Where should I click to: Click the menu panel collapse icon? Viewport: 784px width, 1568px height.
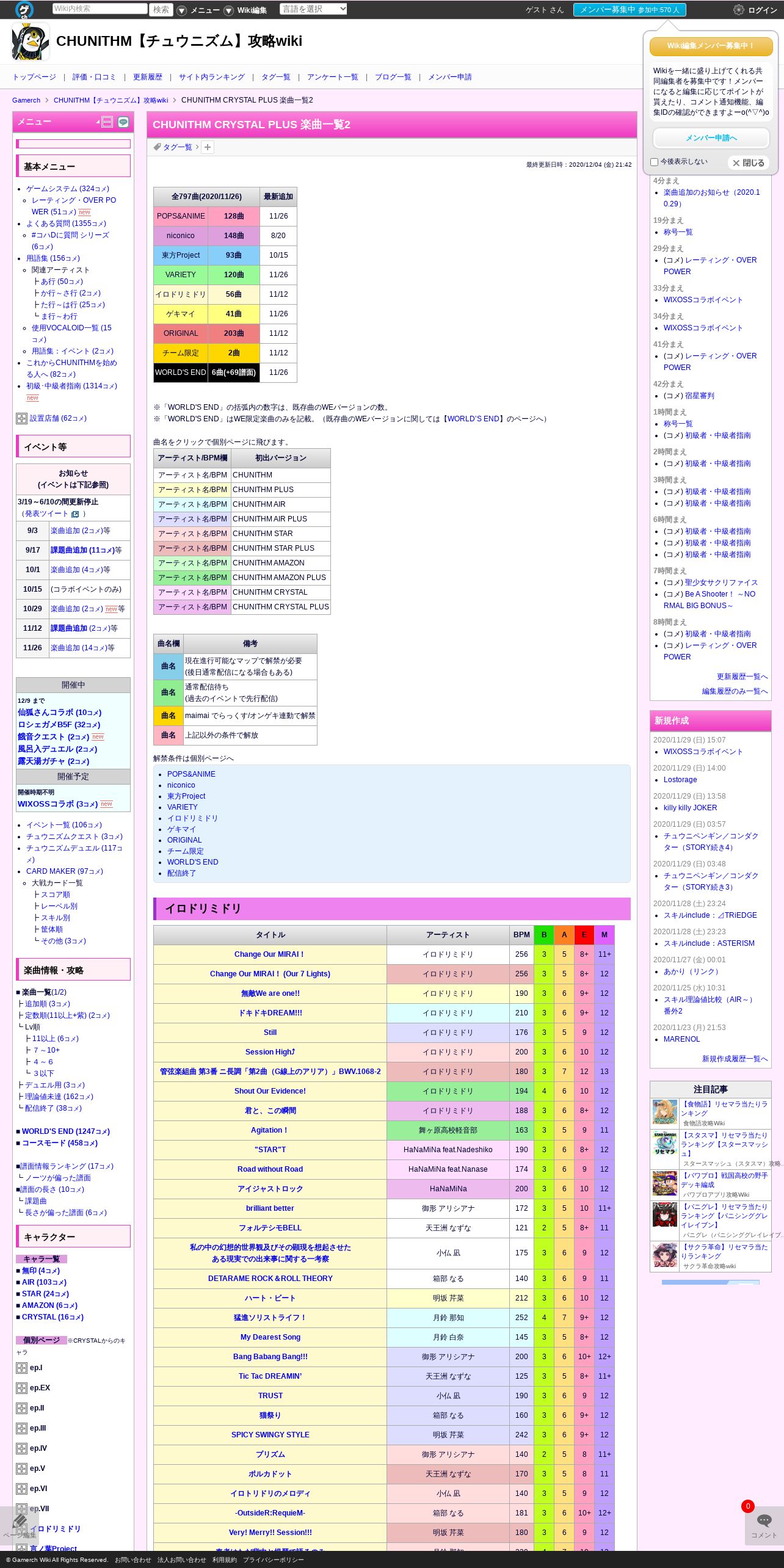coord(107,122)
